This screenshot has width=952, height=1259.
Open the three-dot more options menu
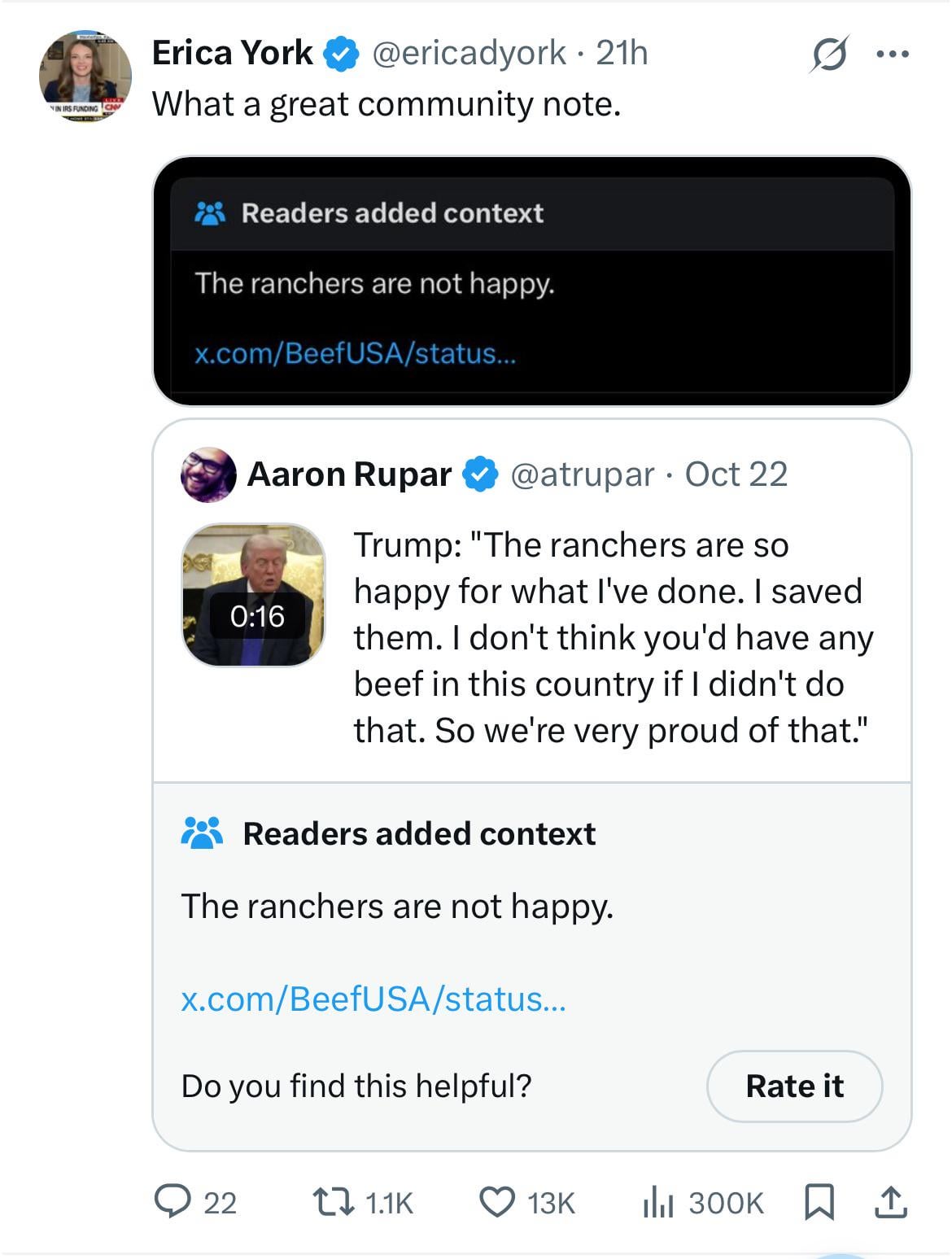(892, 55)
